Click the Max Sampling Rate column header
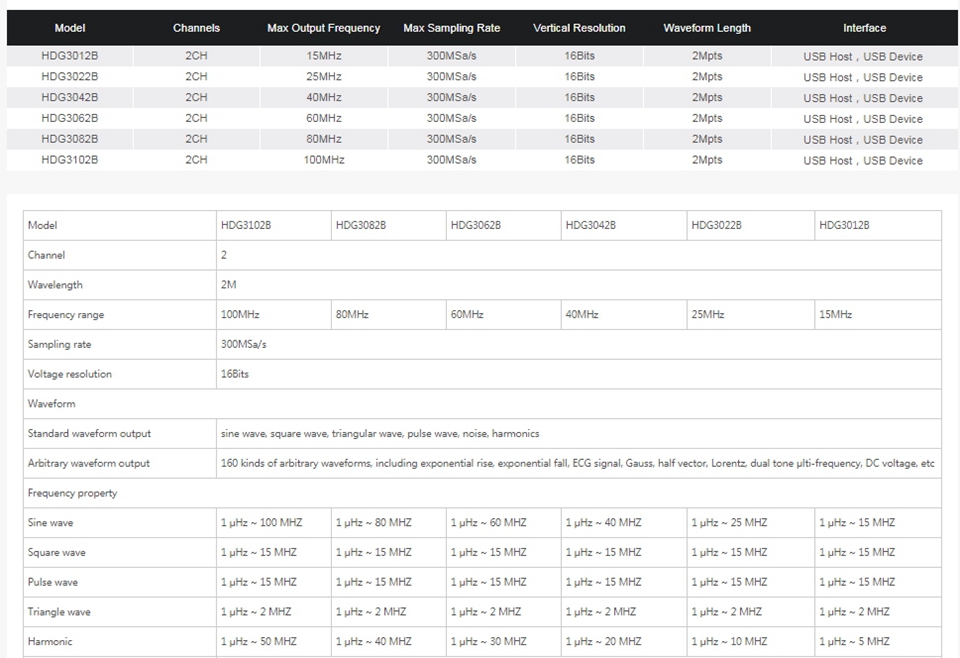Screen dimensions: 960x658 (x=451, y=28)
